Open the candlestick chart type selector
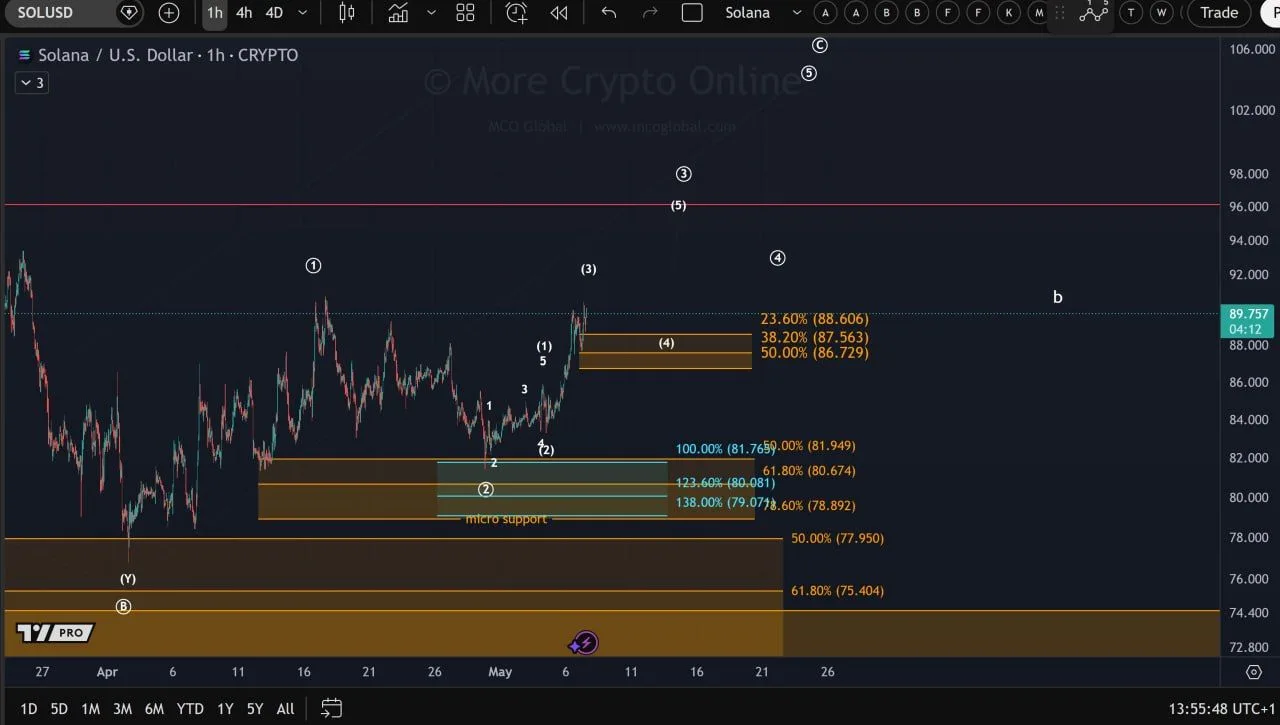This screenshot has width=1280, height=725. click(347, 13)
